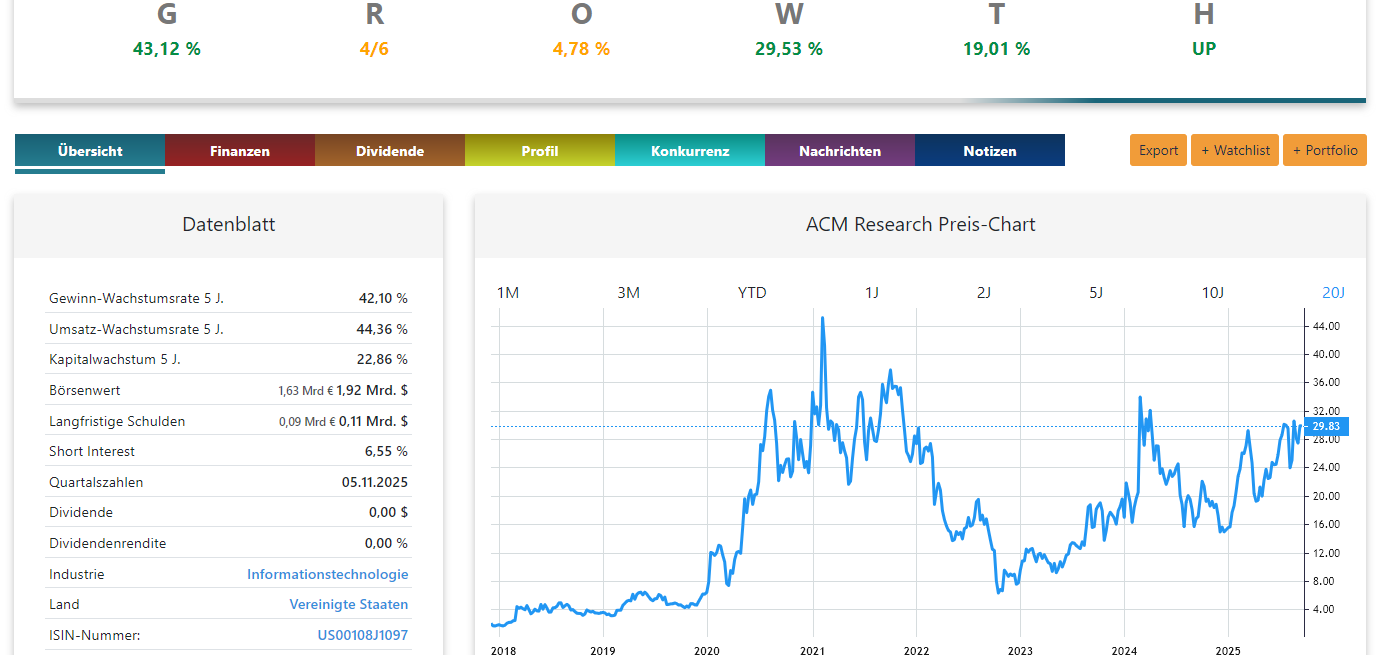
Task: Choose the 2J chart range
Action: [984, 292]
